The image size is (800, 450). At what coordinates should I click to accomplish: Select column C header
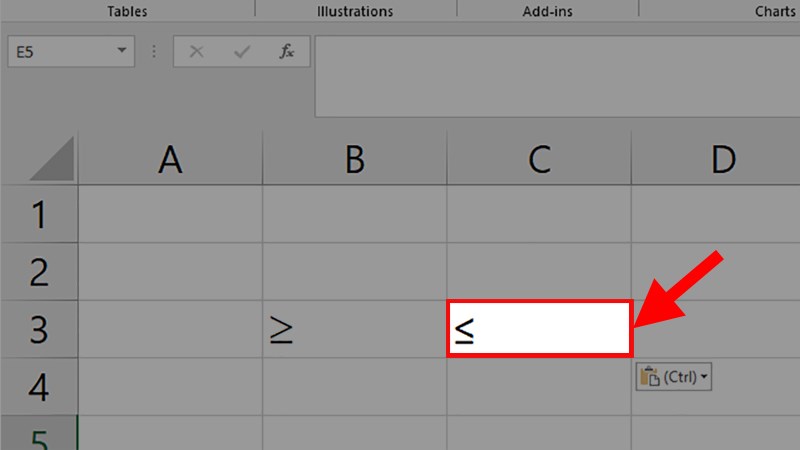(x=539, y=159)
